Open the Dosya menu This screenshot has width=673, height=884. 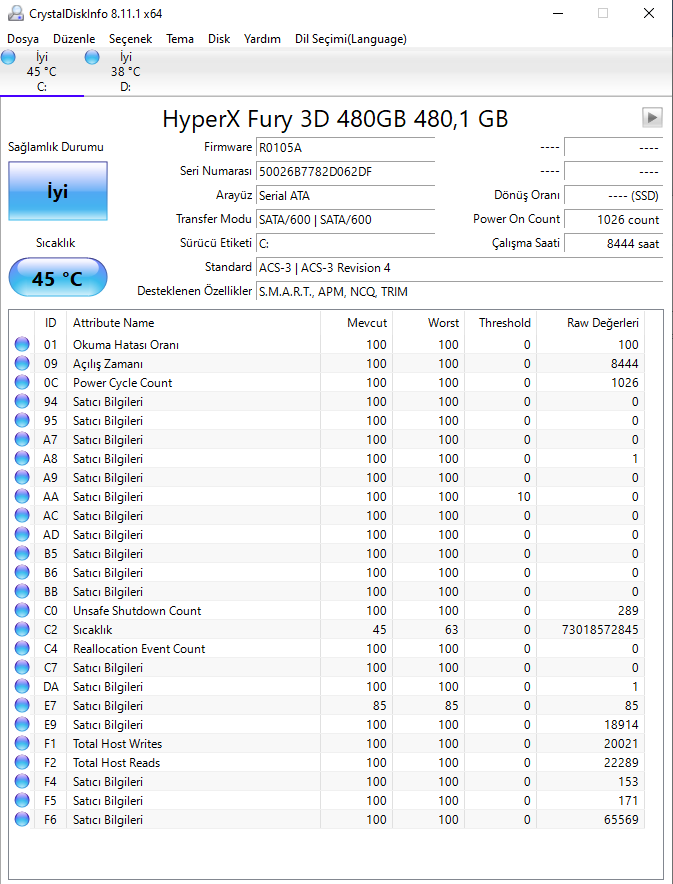coord(23,39)
